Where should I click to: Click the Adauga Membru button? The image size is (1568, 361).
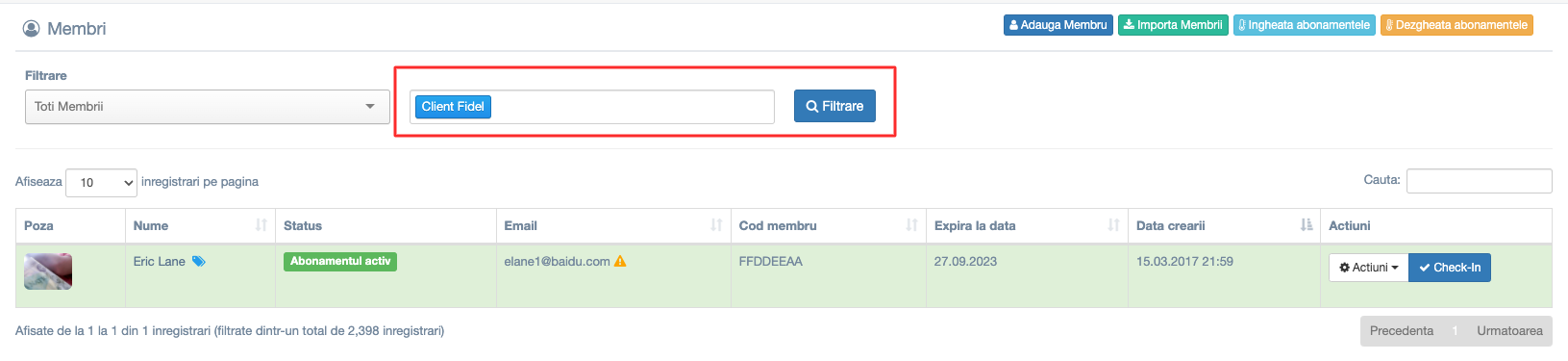(x=1058, y=25)
